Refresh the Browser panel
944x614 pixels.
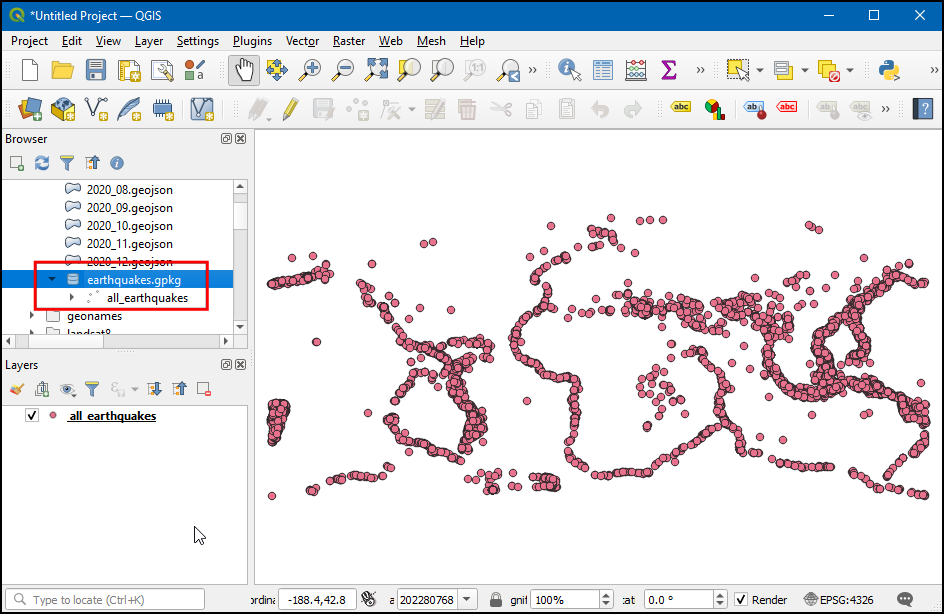(x=42, y=163)
